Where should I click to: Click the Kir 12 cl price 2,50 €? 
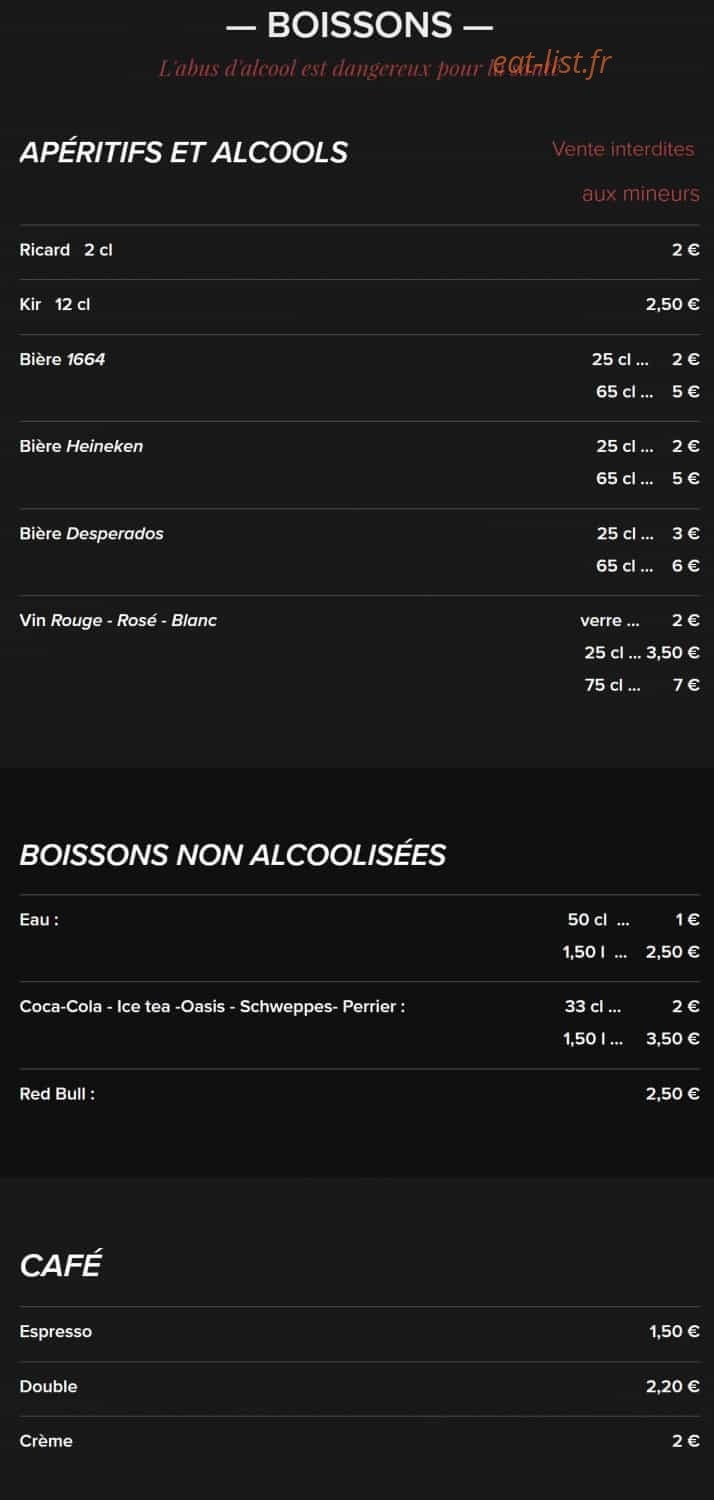pos(672,304)
